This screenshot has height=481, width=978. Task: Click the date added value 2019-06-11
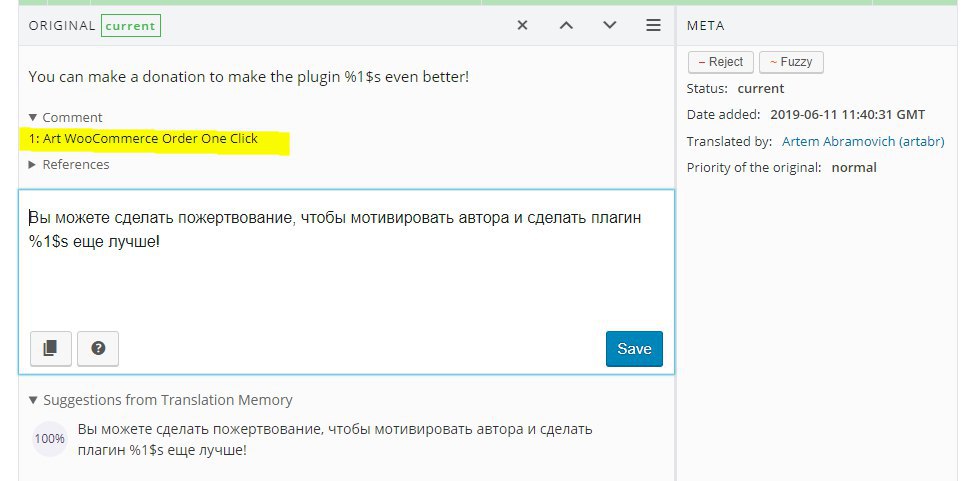point(848,115)
